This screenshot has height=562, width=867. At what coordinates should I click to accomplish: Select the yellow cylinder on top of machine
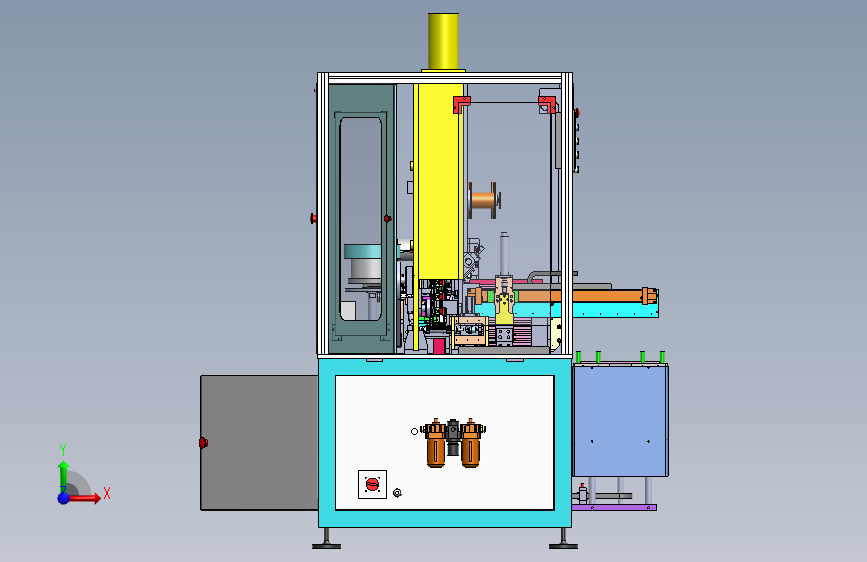443,41
